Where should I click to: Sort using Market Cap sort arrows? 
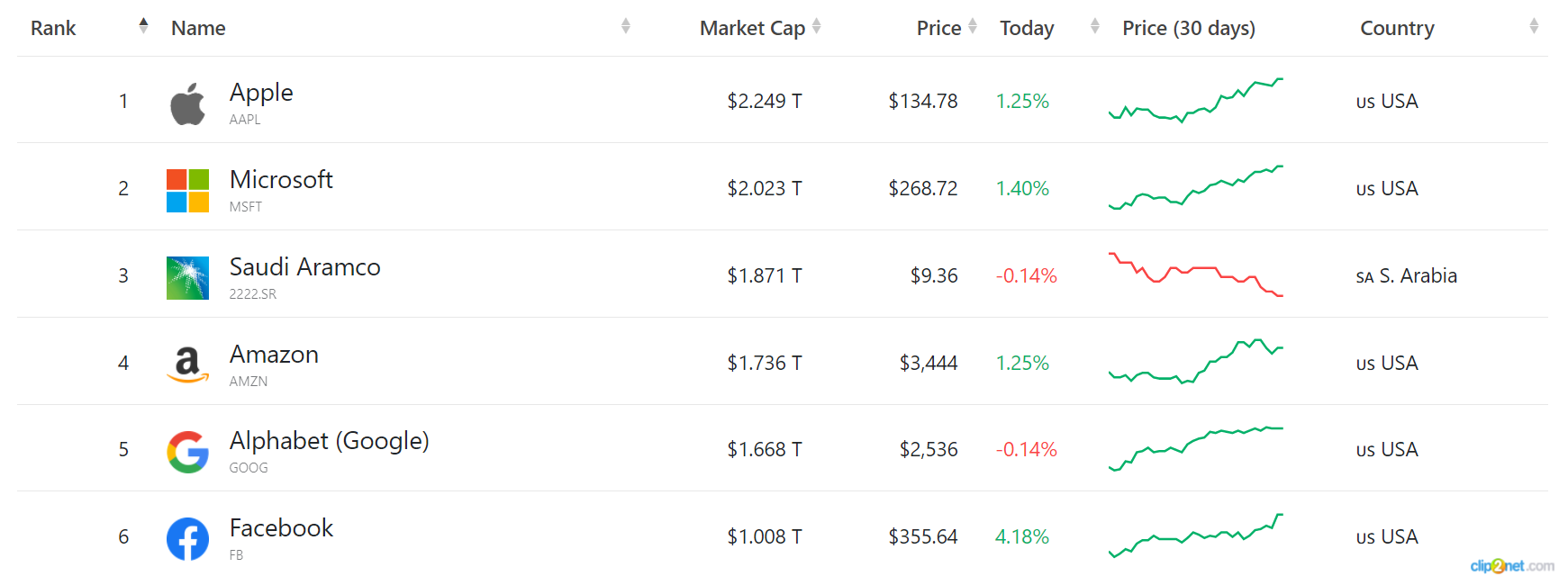click(816, 26)
